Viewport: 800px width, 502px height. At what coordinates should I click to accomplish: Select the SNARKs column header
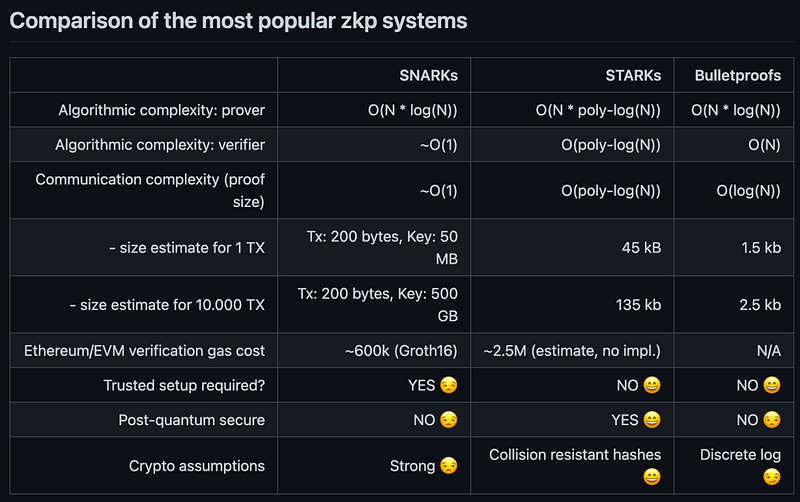pos(431,76)
